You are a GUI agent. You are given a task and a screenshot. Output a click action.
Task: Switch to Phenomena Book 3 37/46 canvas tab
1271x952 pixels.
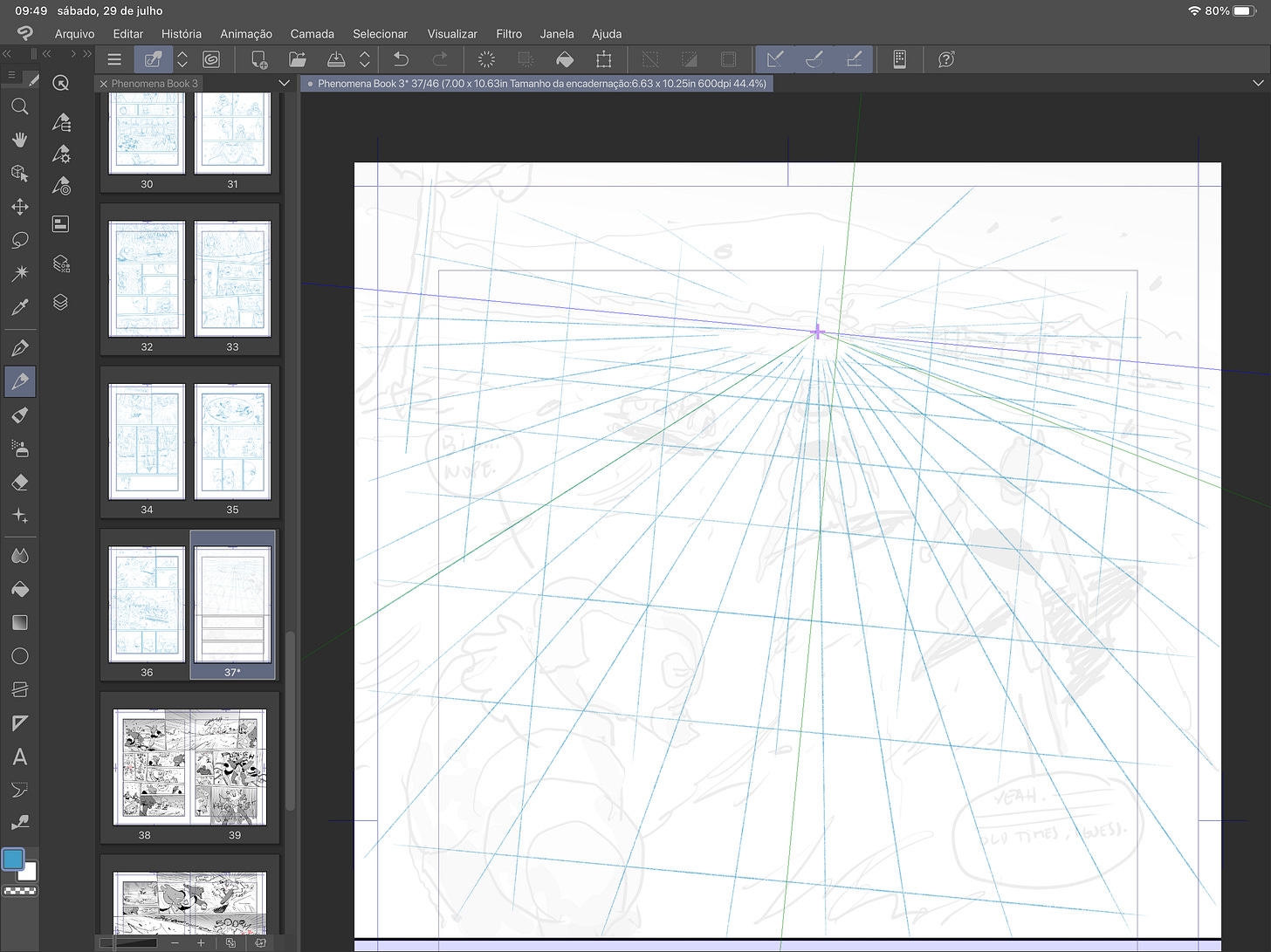pos(537,83)
